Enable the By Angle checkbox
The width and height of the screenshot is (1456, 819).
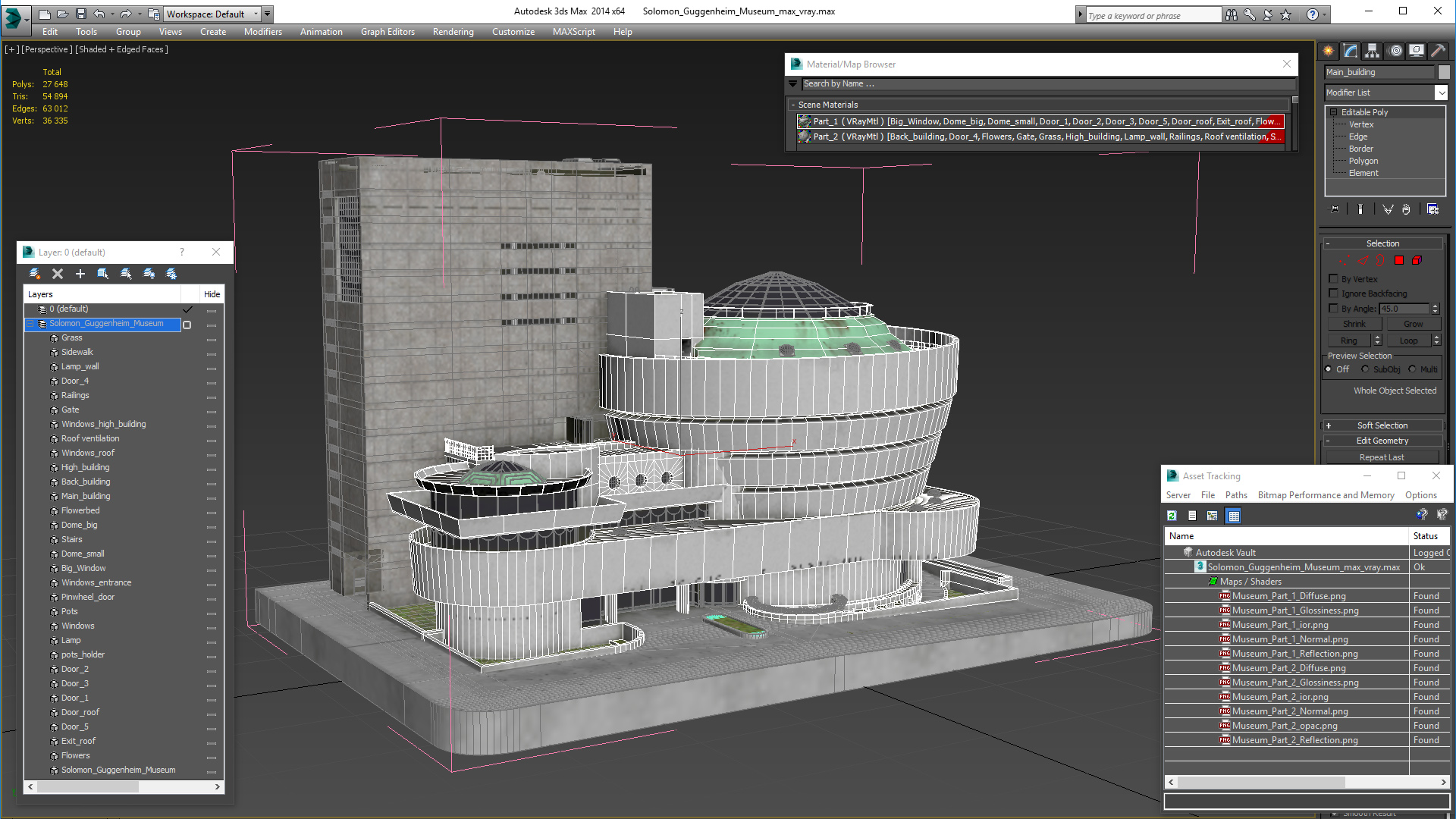point(1334,309)
